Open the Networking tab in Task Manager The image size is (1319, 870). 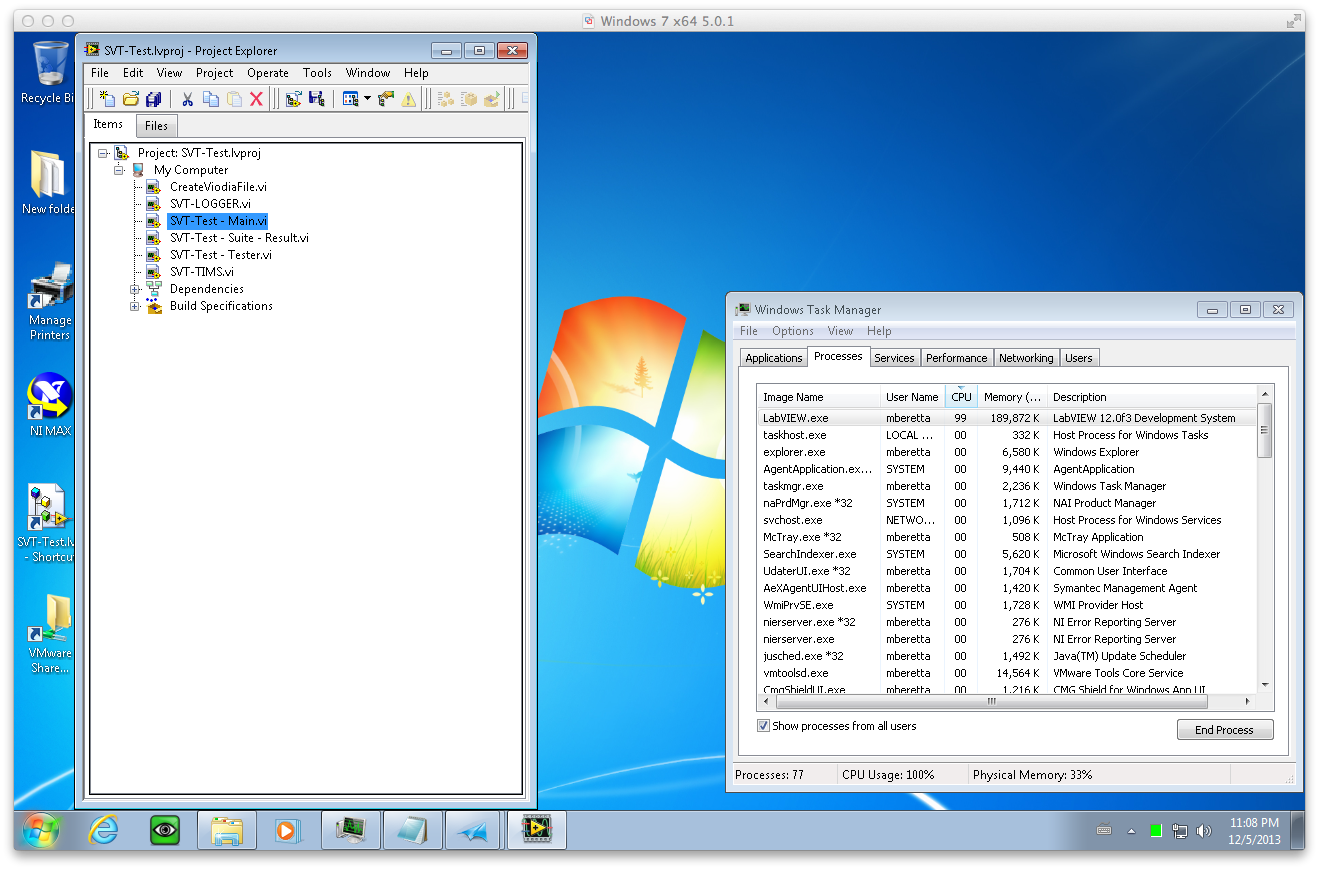pos(1026,358)
